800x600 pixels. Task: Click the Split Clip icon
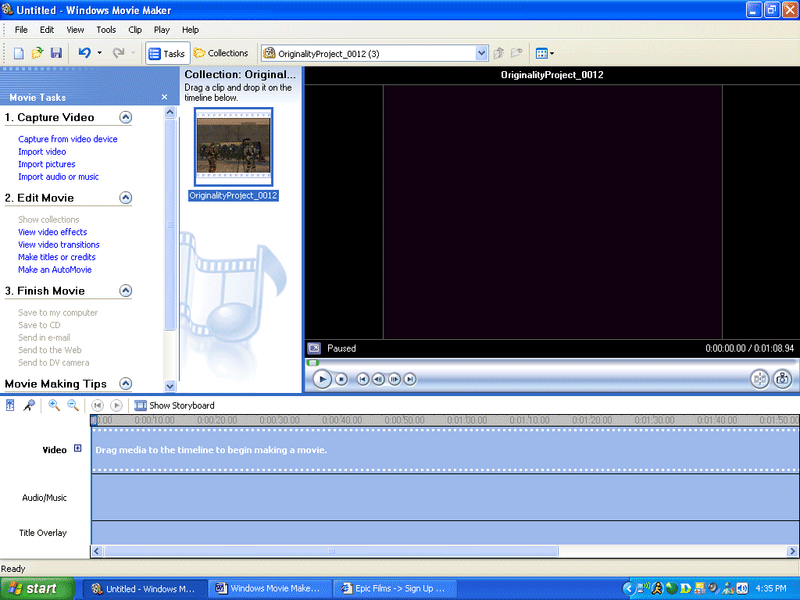pos(760,379)
